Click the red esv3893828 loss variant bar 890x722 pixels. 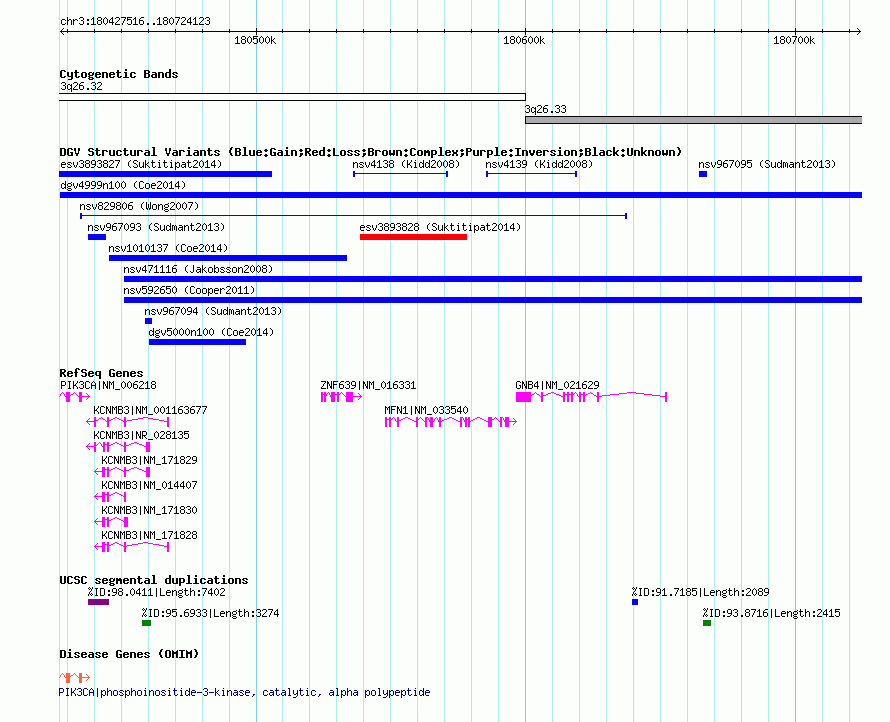[x=413, y=237]
